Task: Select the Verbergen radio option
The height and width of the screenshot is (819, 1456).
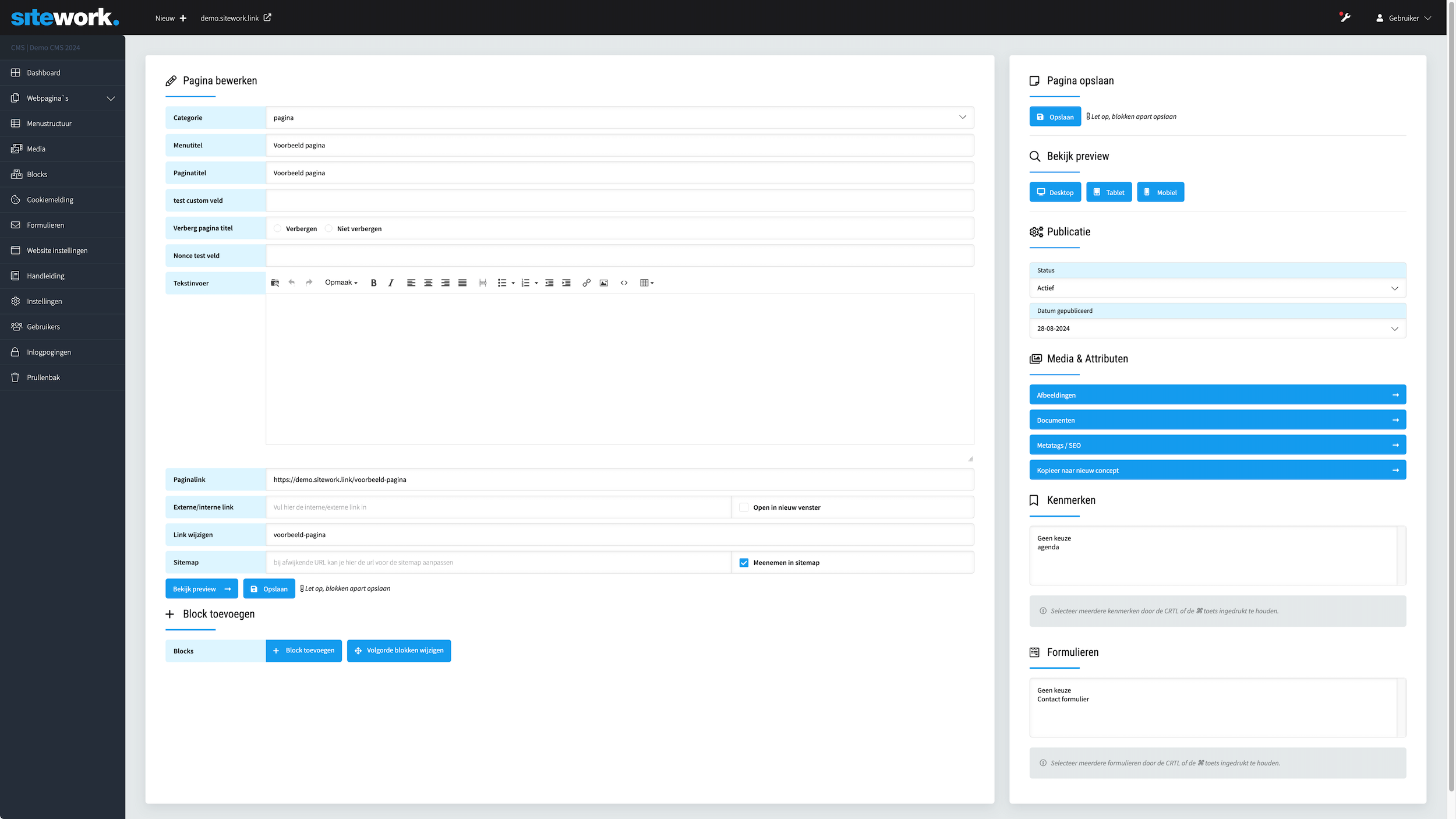Action: point(278,228)
